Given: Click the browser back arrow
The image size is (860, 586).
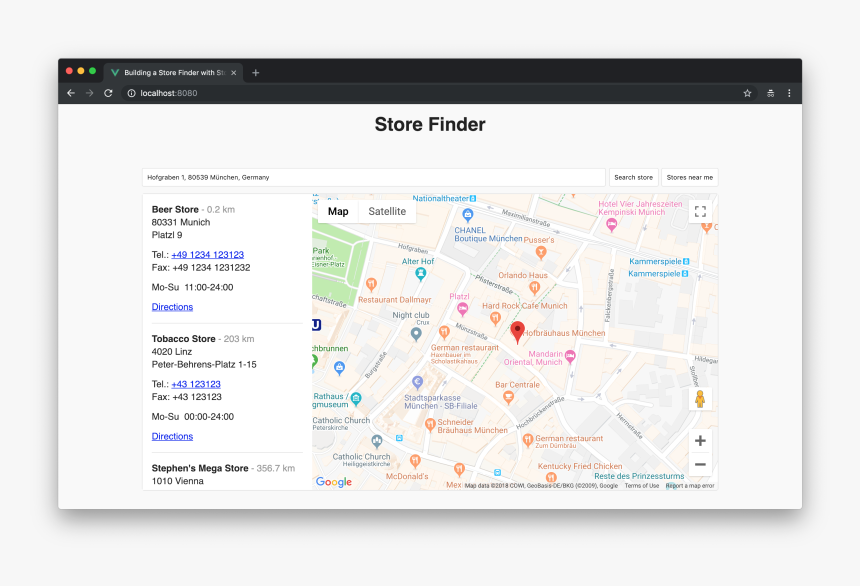Looking at the screenshot, I should [71, 93].
